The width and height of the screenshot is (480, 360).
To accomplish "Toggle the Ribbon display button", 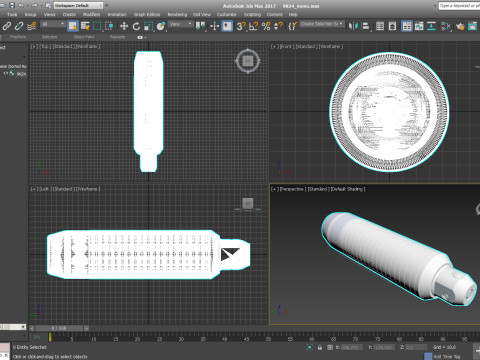I will click(x=407, y=26).
